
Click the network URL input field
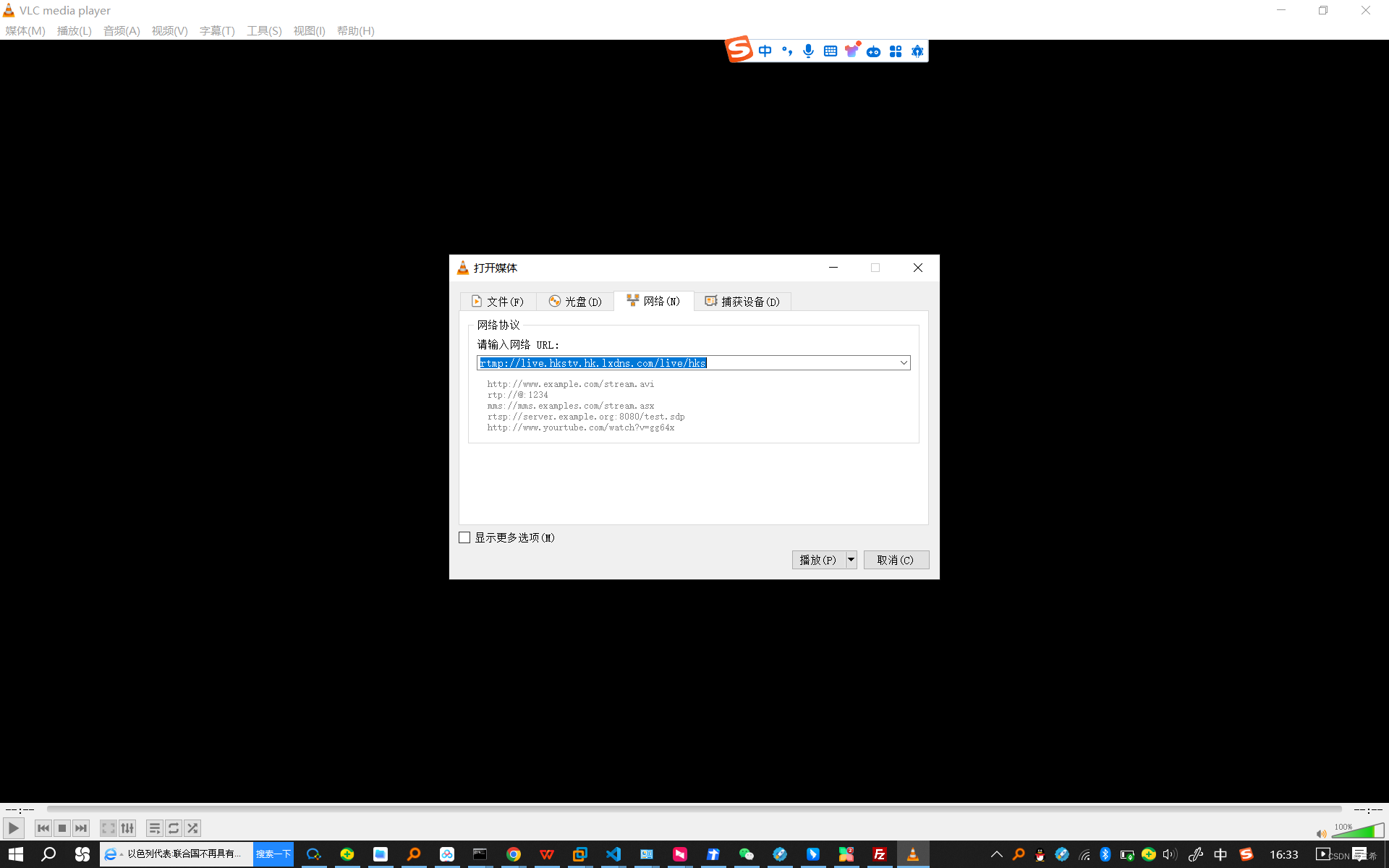click(687, 363)
